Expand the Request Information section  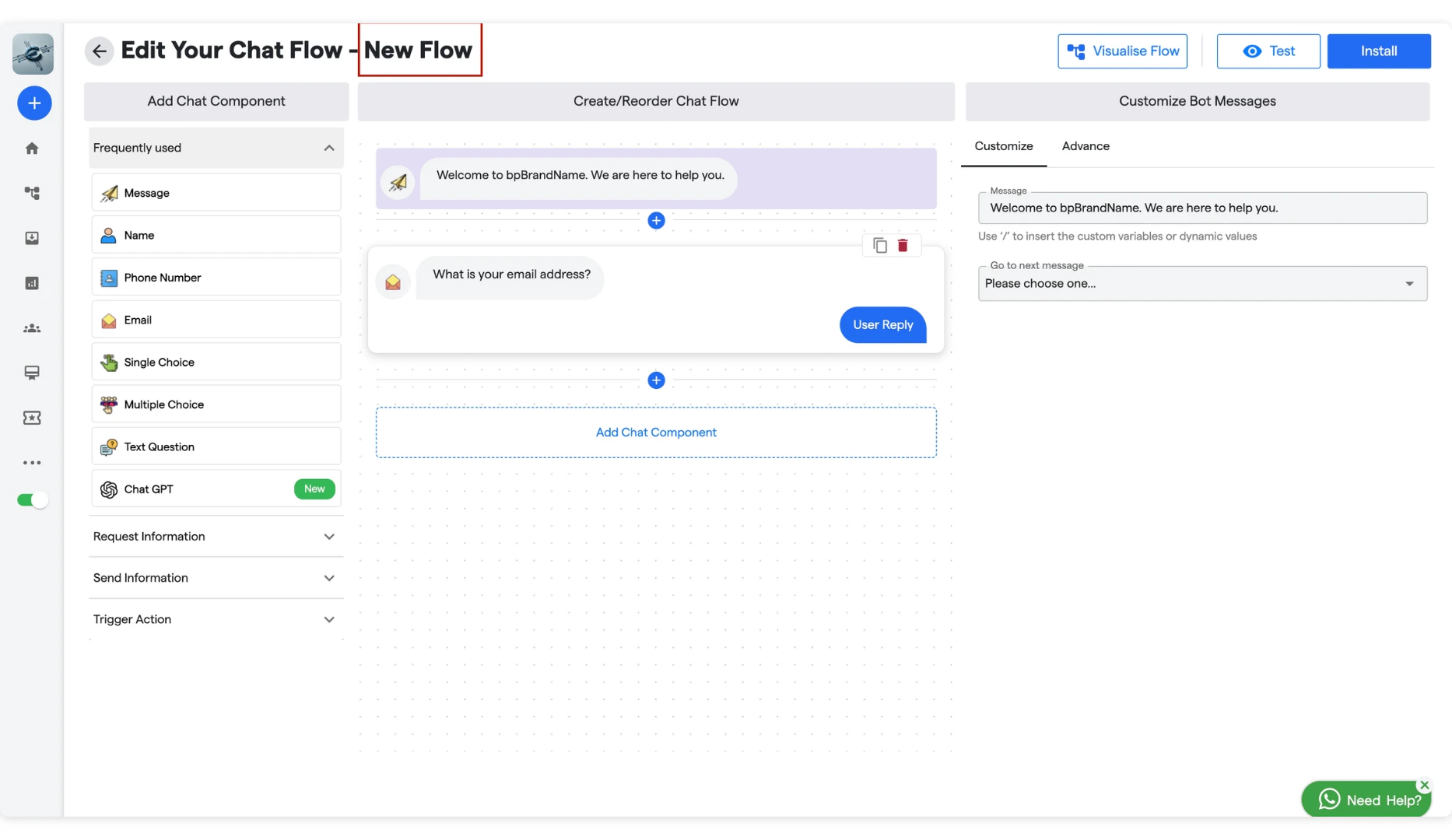pos(216,537)
